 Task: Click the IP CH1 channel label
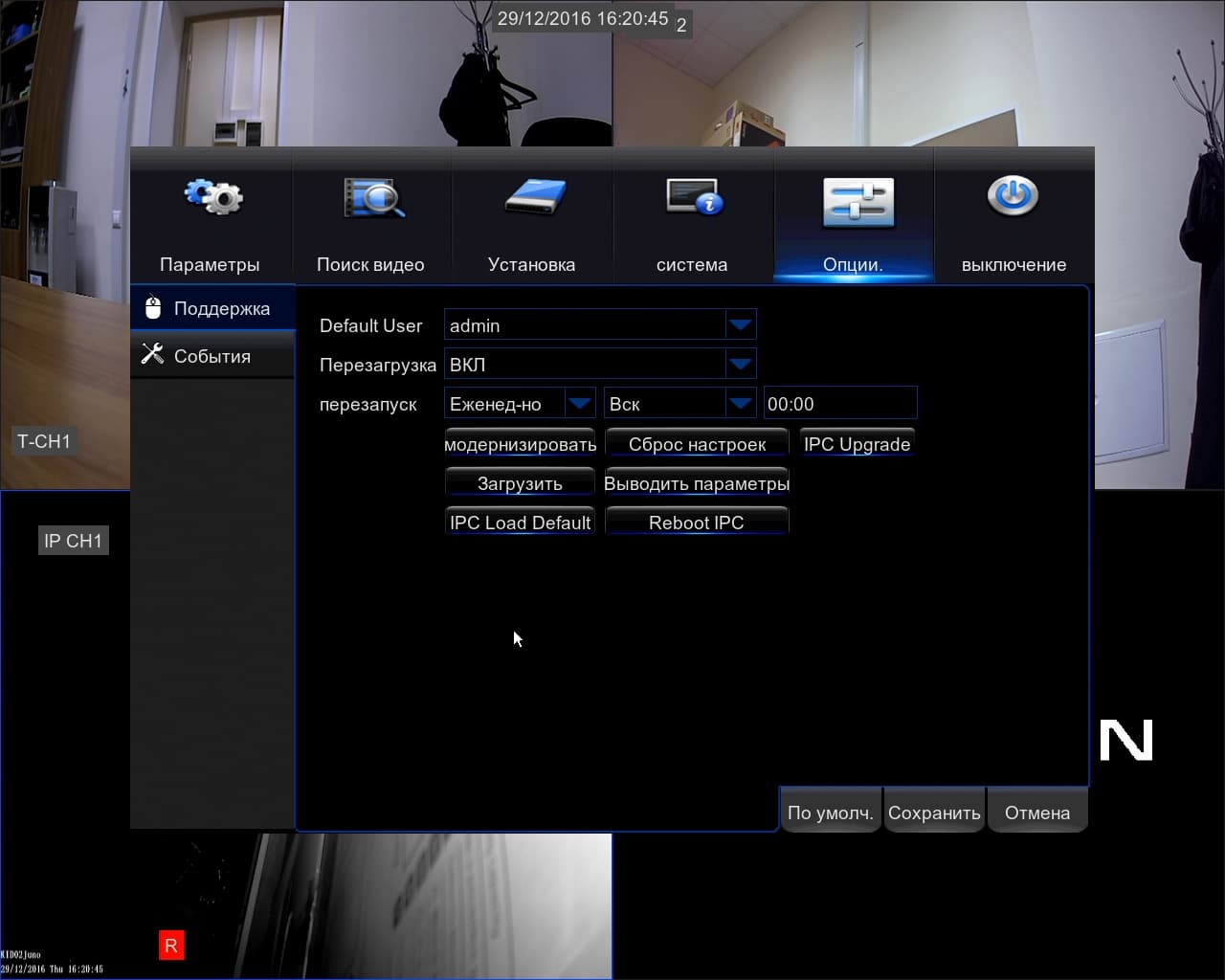pyautogui.click(x=73, y=541)
